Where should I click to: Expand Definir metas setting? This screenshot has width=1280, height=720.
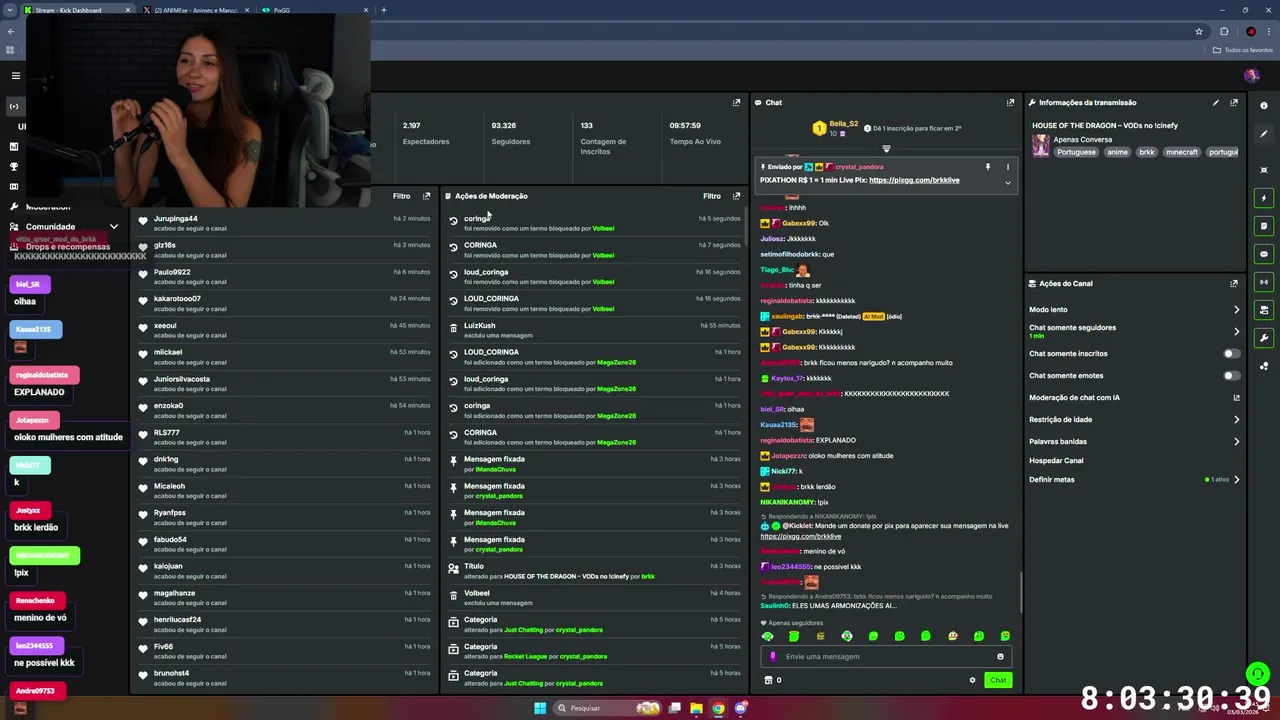point(1134,479)
